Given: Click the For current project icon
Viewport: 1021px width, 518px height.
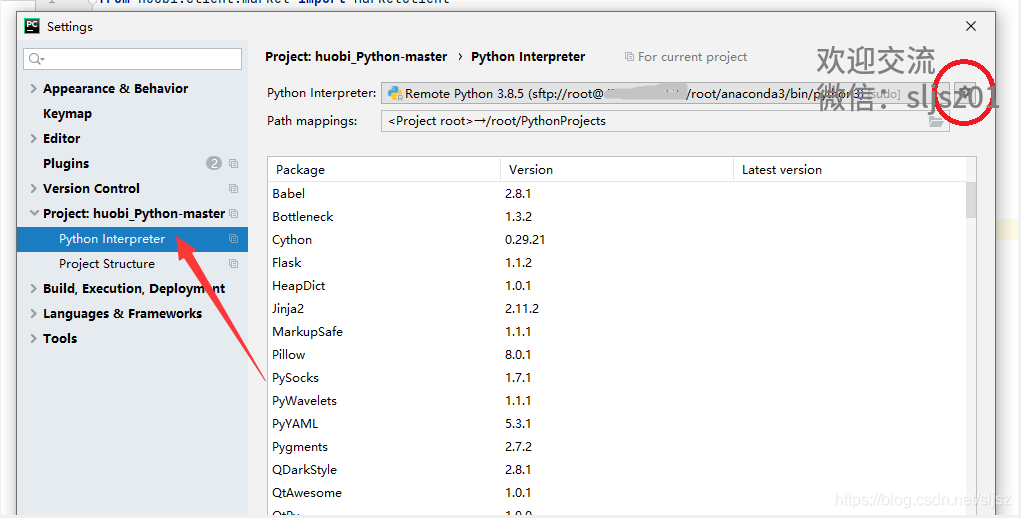Looking at the screenshot, I should point(629,57).
